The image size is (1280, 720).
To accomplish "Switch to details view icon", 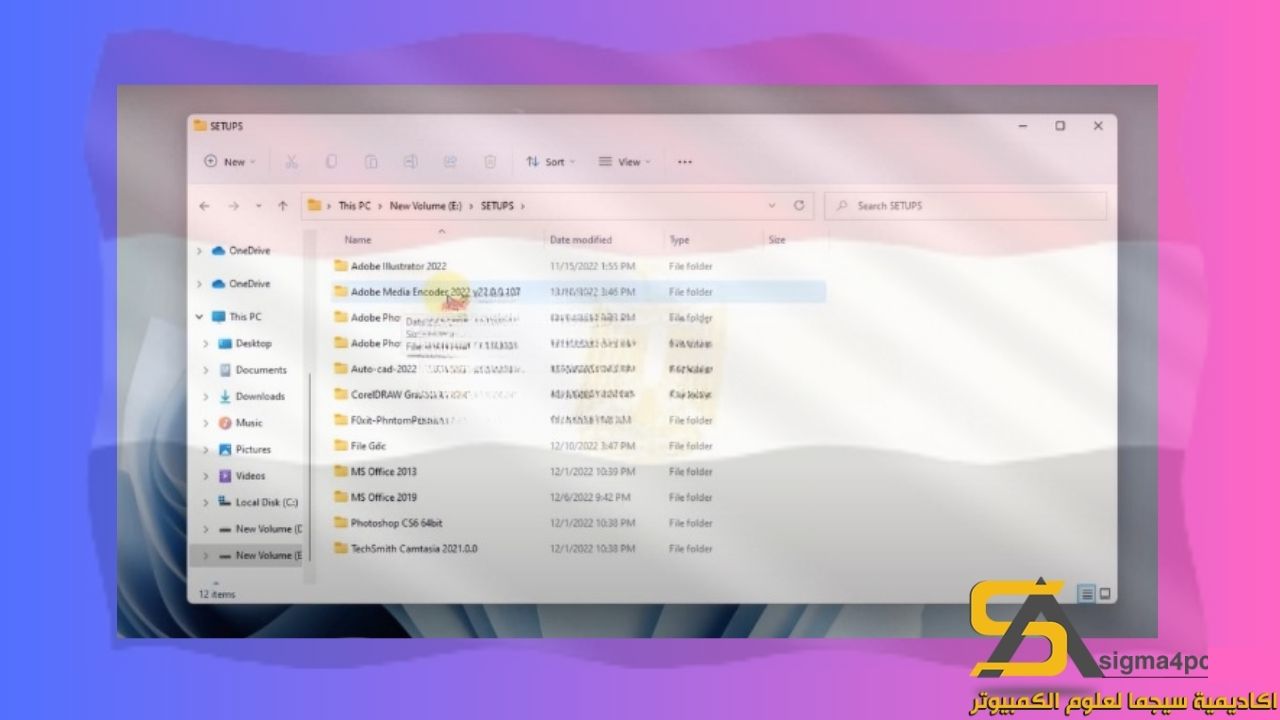I will click(x=1087, y=593).
